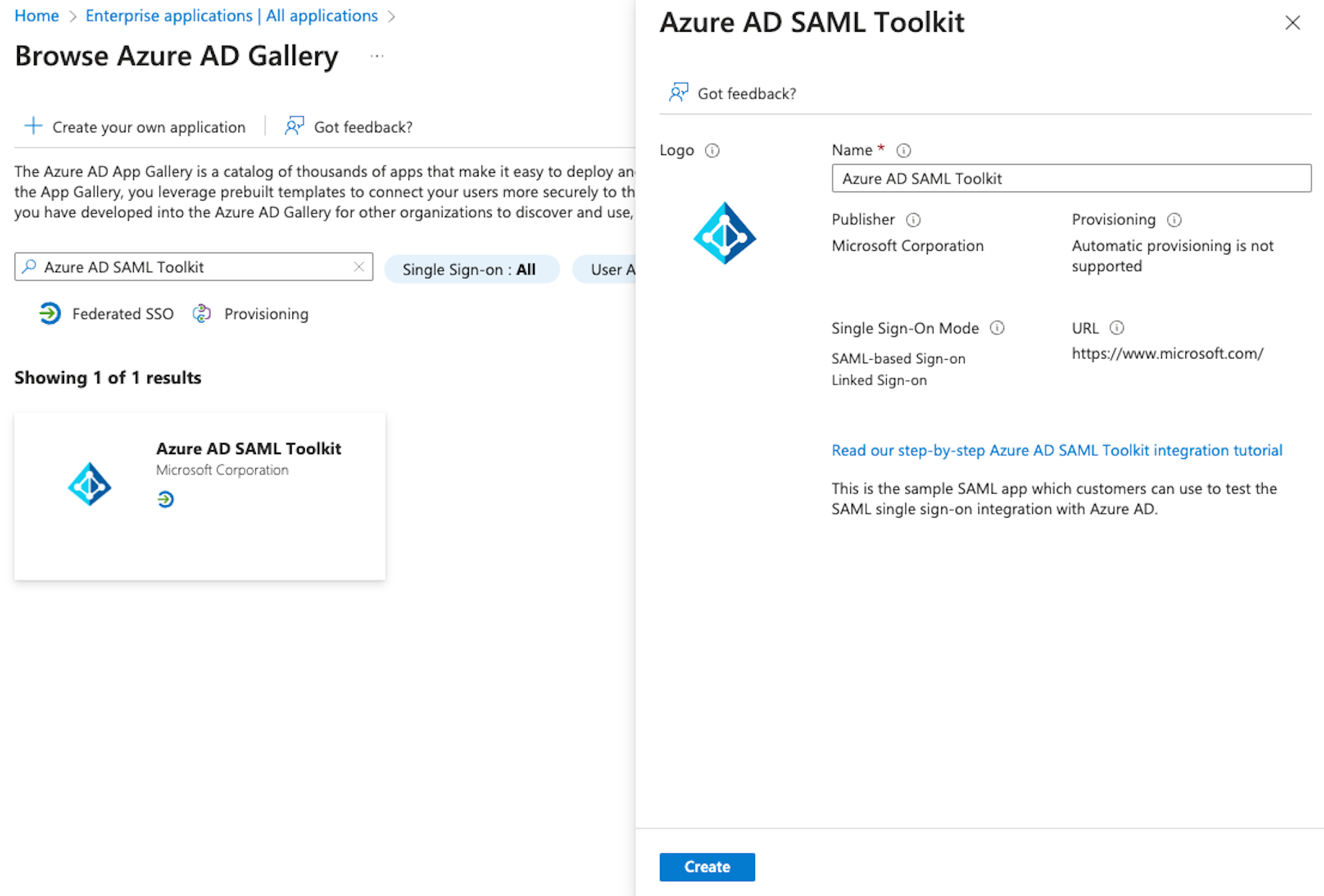Image resolution: width=1324 pixels, height=896 pixels.
Task: Open the ellipsis menu beside gallery title
Action: point(377,56)
